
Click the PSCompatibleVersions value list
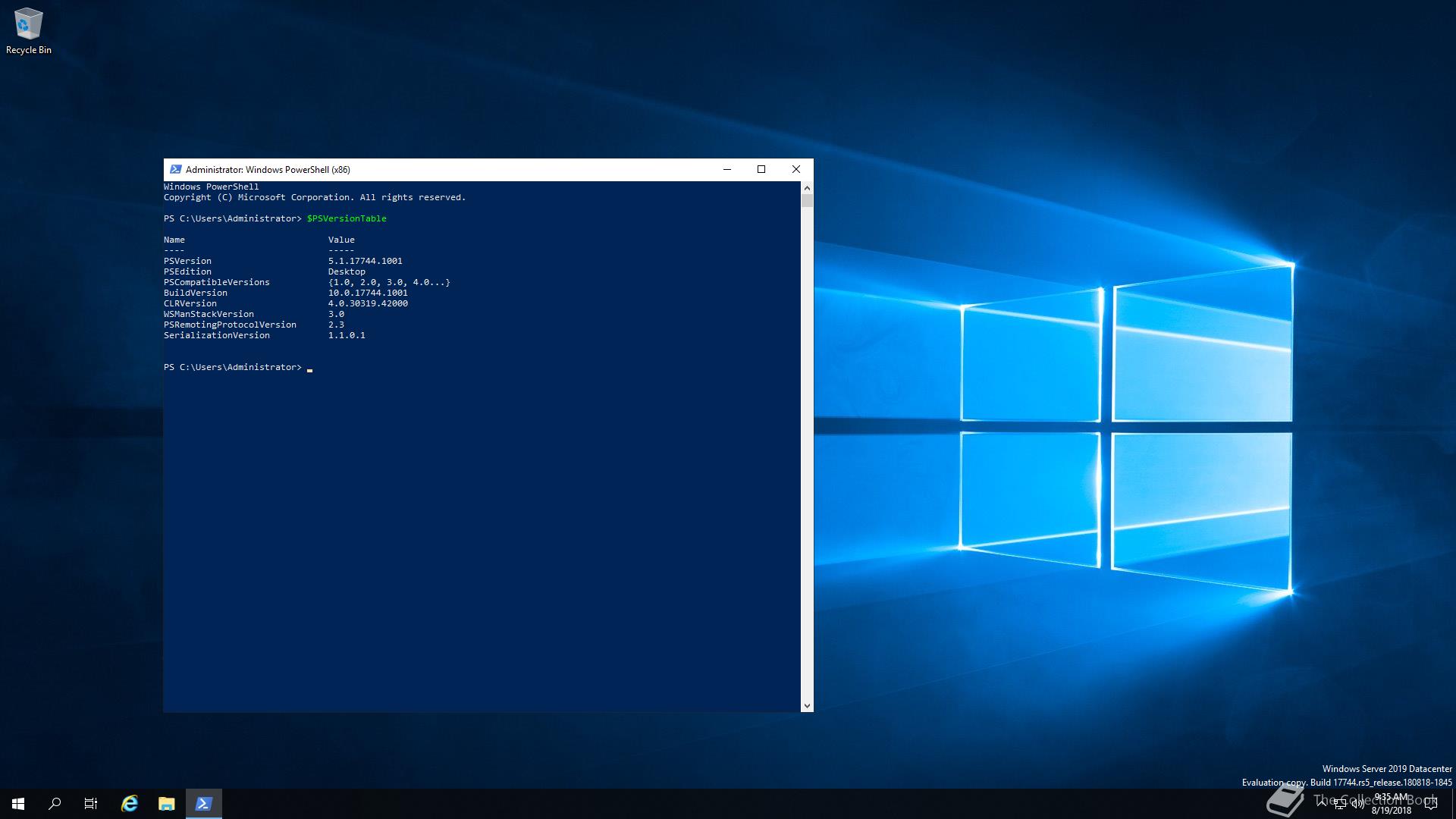click(389, 282)
